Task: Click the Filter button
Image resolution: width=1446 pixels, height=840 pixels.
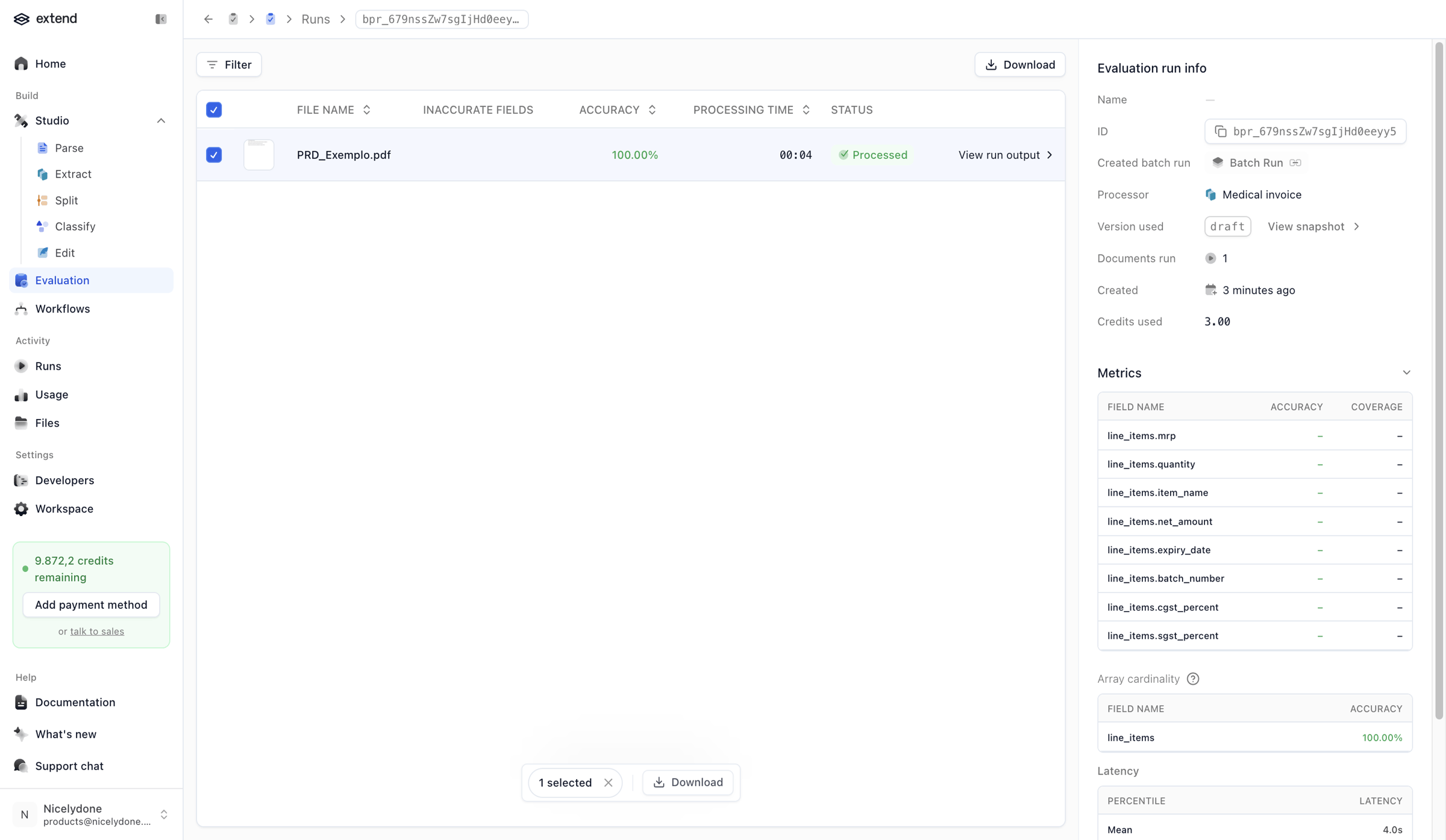Action: [229, 64]
